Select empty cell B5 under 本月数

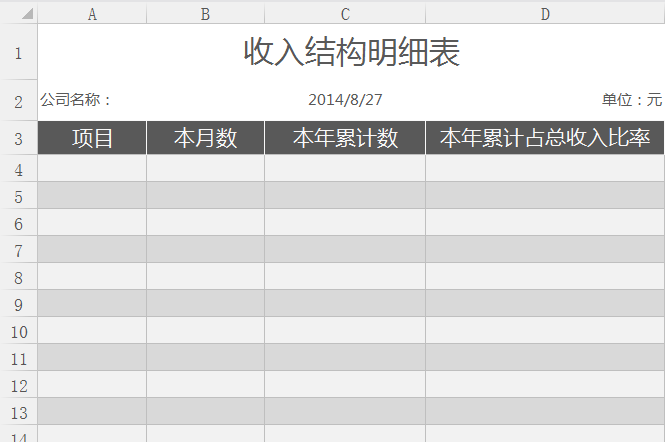click(x=205, y=195)
